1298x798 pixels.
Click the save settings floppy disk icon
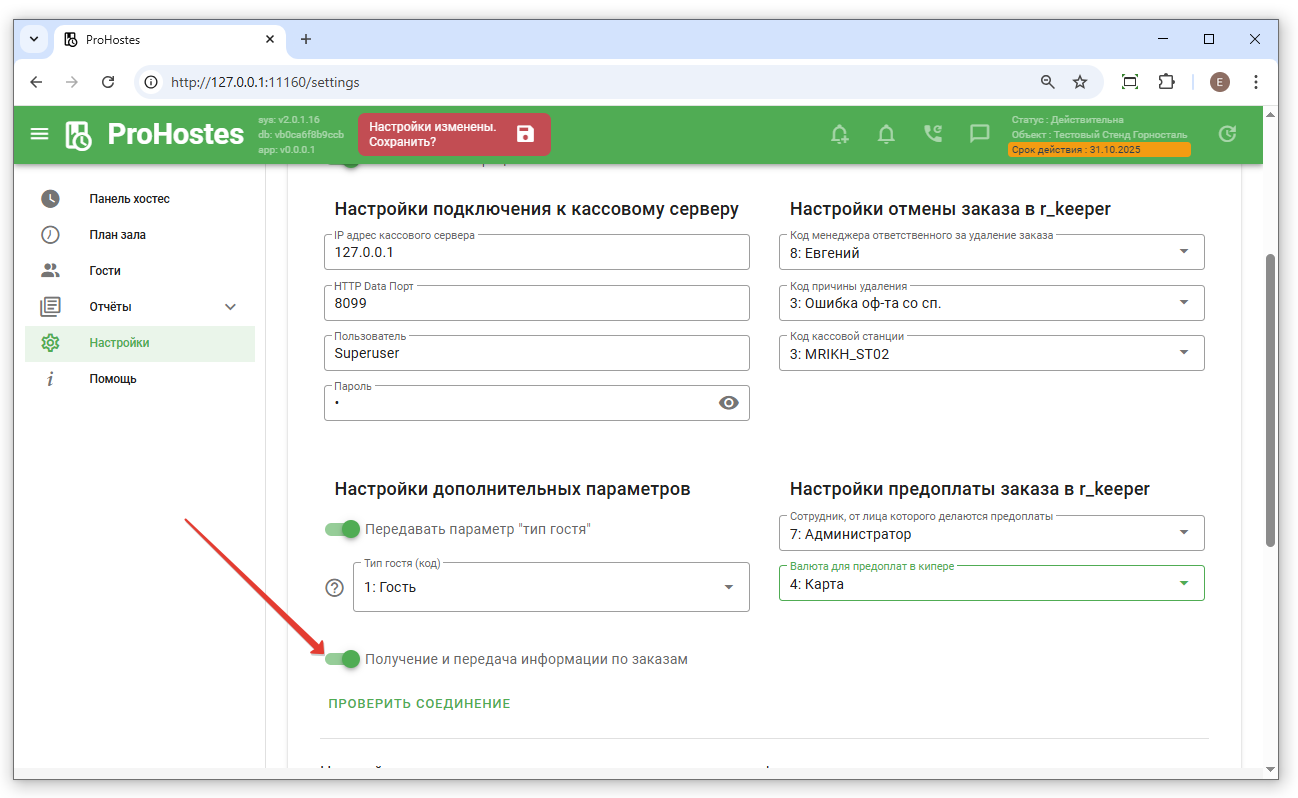point(525,134)
